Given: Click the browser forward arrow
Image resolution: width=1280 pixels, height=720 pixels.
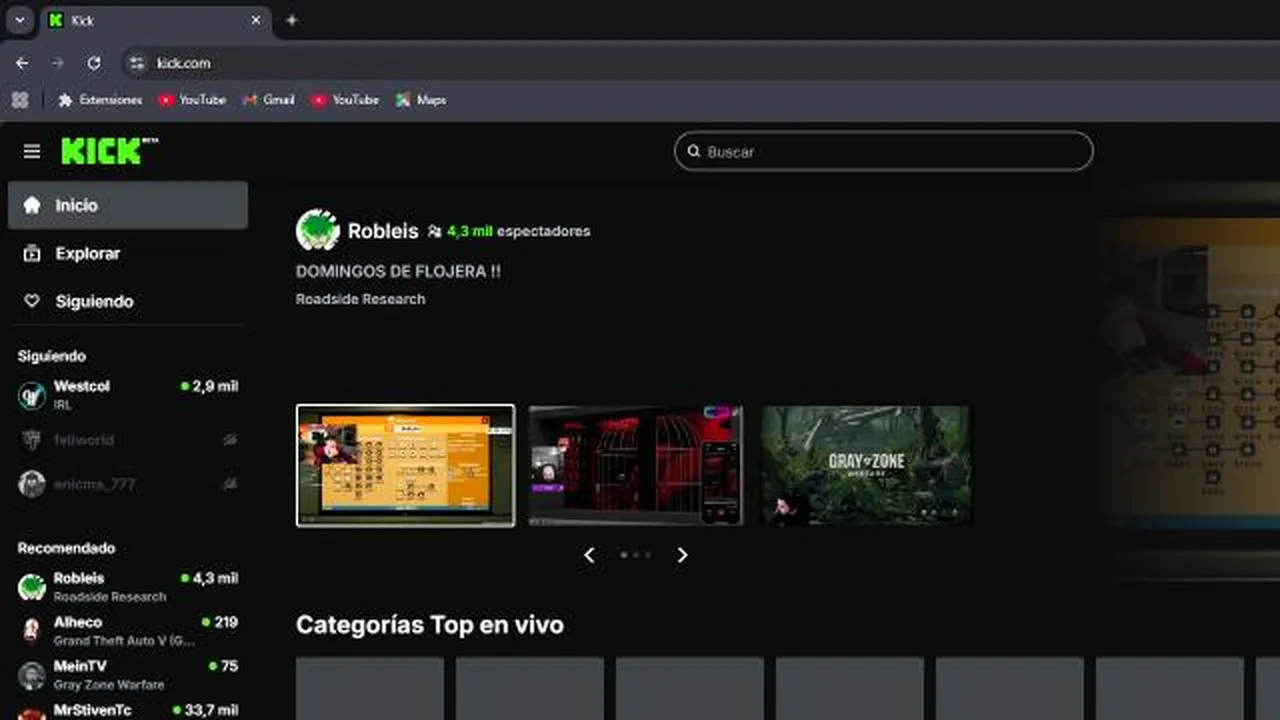Looking at the screenshot, I should [58, 63].
